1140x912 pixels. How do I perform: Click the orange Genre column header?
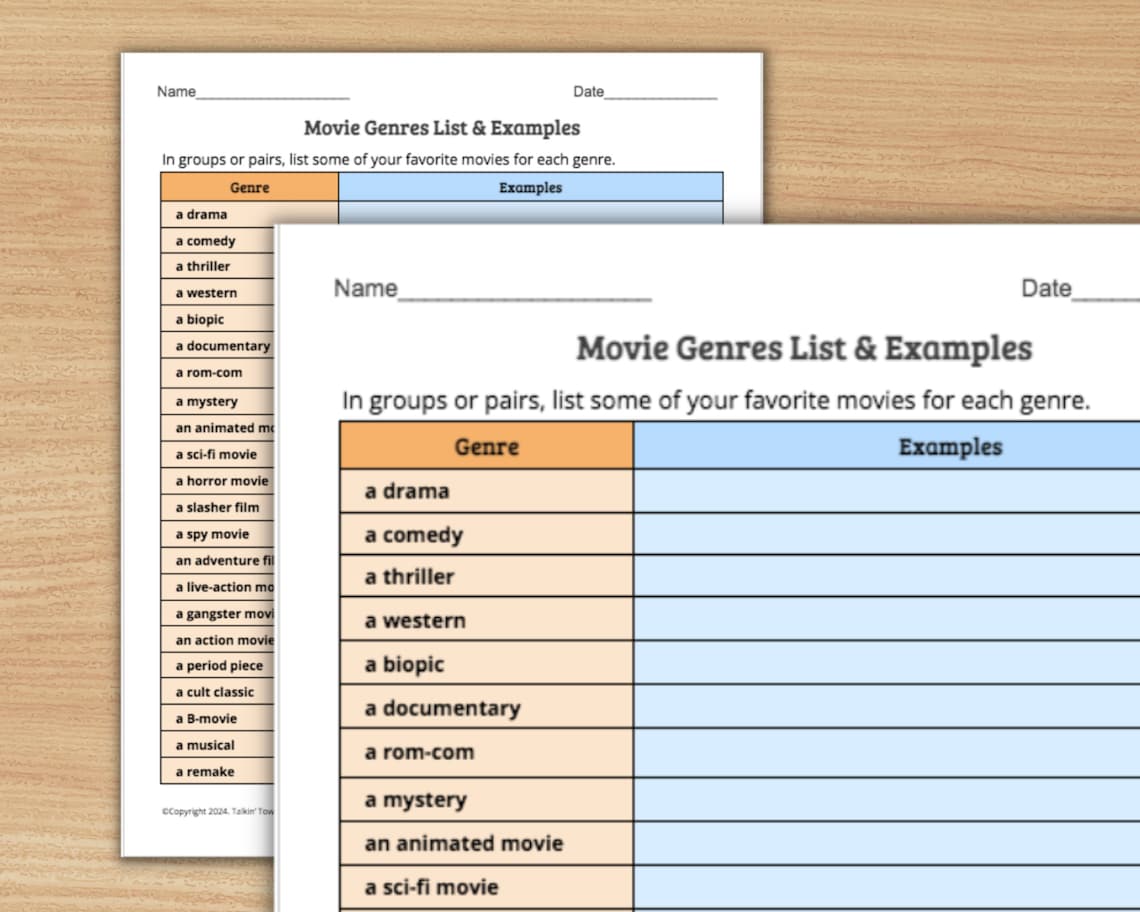point(486,447)
